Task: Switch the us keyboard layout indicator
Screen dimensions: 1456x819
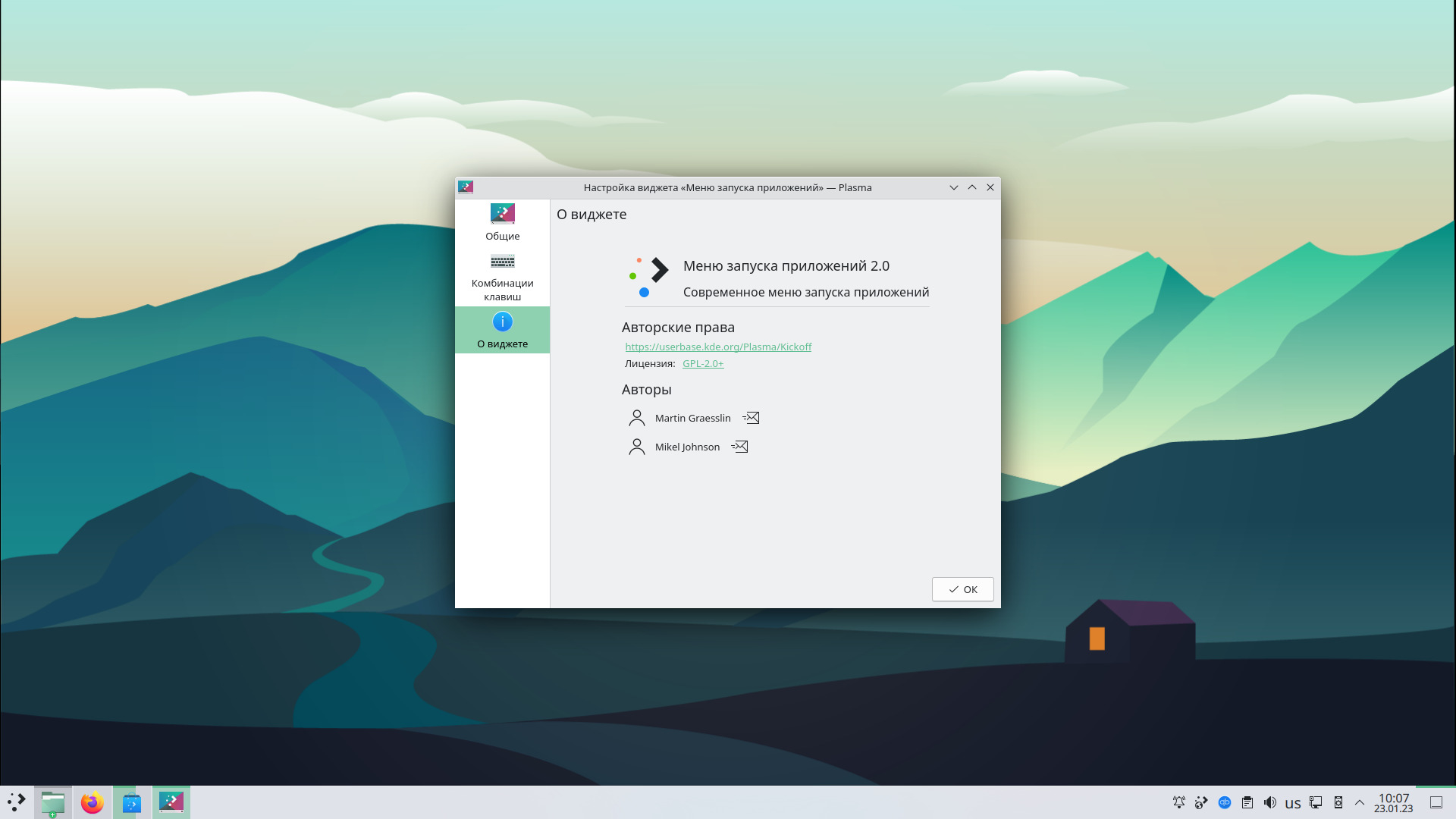Action: pos(1293,803)
